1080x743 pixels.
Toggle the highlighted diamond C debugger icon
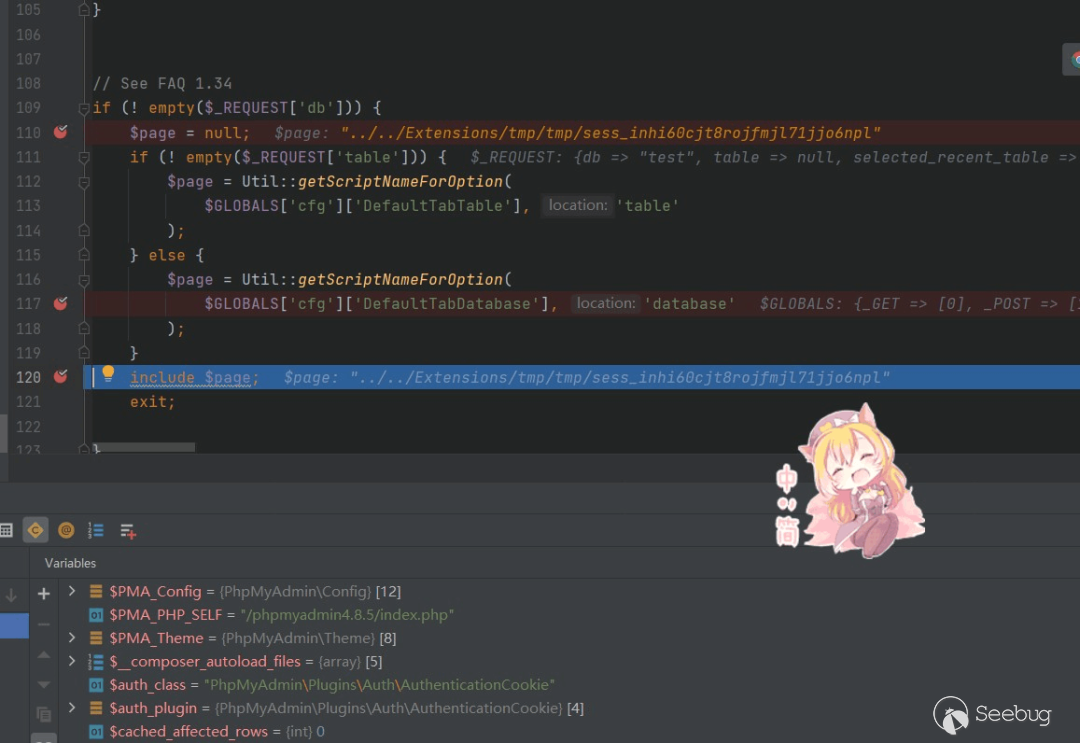click(x=35, y=530)
